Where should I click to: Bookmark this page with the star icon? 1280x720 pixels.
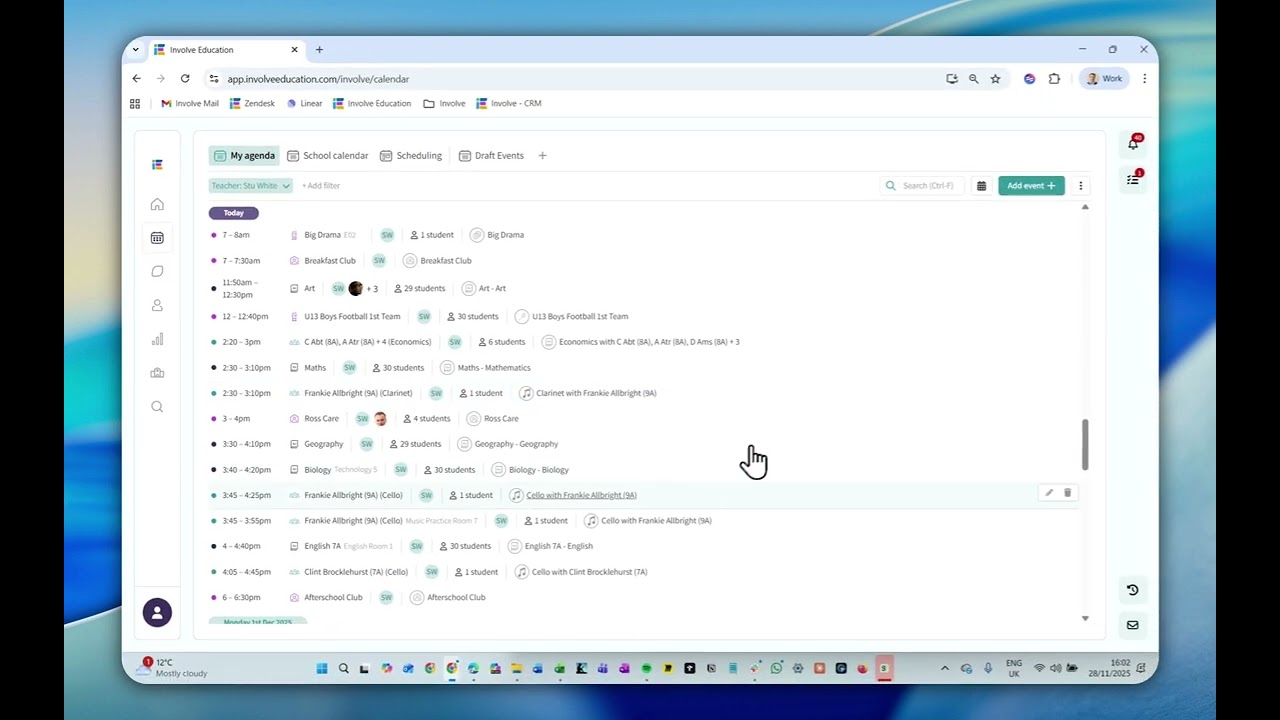pos(995,79)
